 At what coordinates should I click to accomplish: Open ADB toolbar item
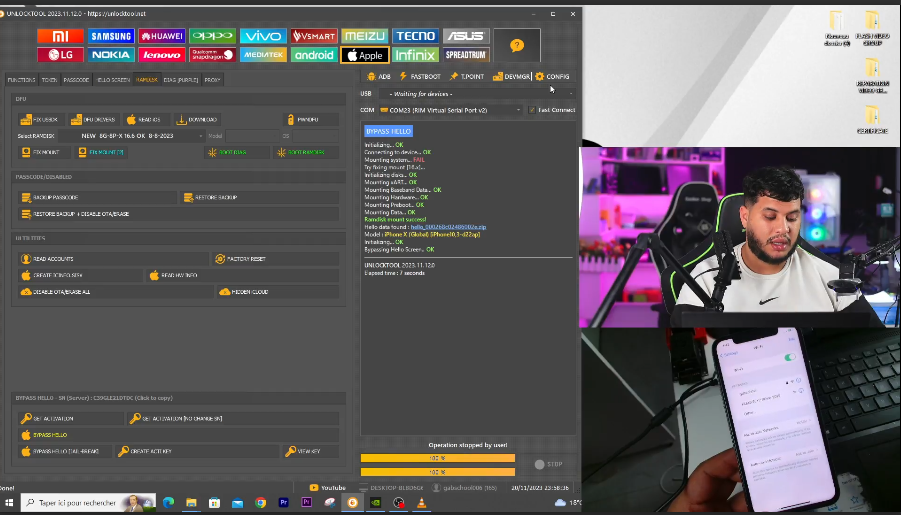tap(379, 76)
